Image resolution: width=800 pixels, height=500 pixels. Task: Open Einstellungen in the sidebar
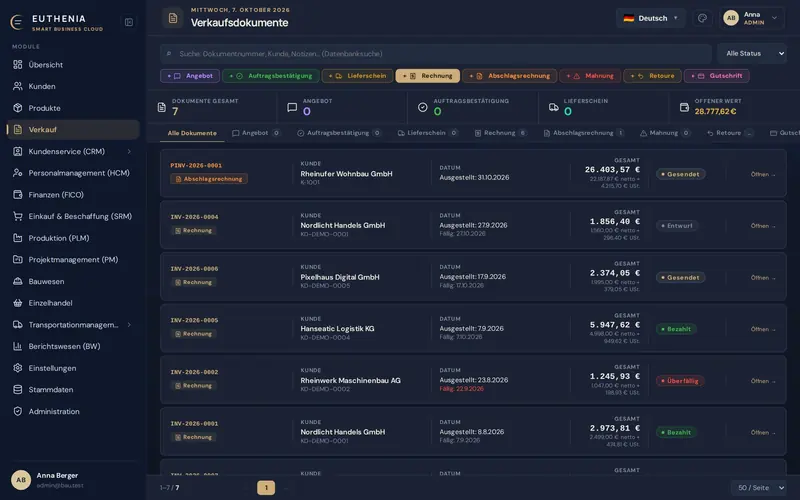[x=73, y=368]
